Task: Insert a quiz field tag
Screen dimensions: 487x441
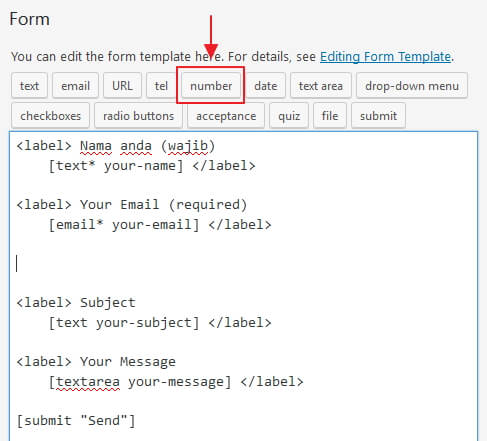Action: (x=289, y=116)
